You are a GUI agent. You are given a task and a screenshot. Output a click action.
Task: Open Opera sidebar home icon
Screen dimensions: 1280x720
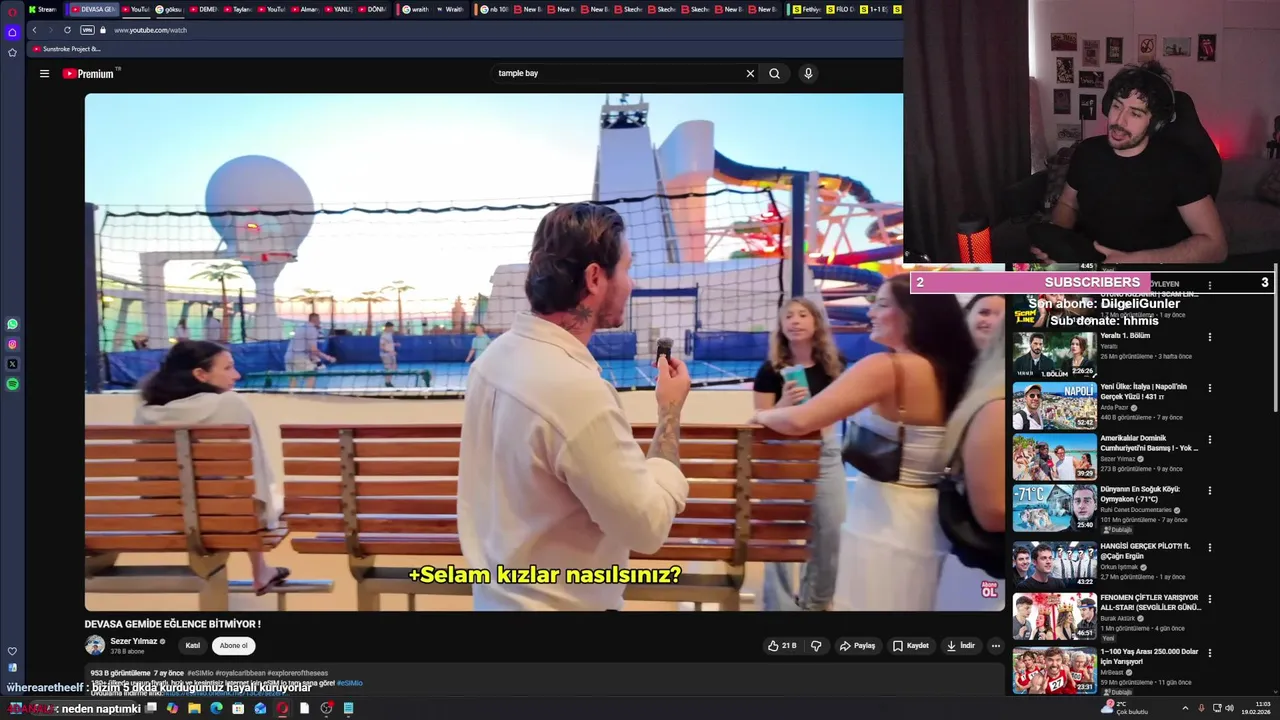[x=12, y=32]
